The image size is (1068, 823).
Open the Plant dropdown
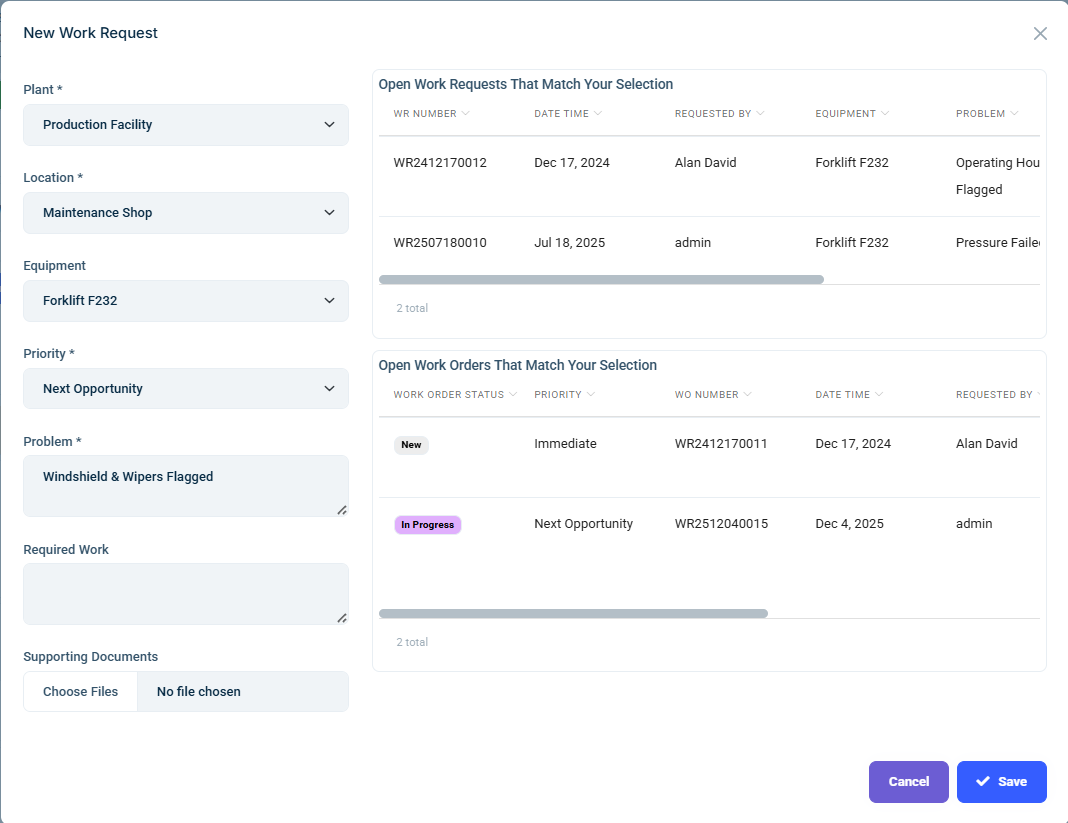pyautogui.click(x=186, y=125)
